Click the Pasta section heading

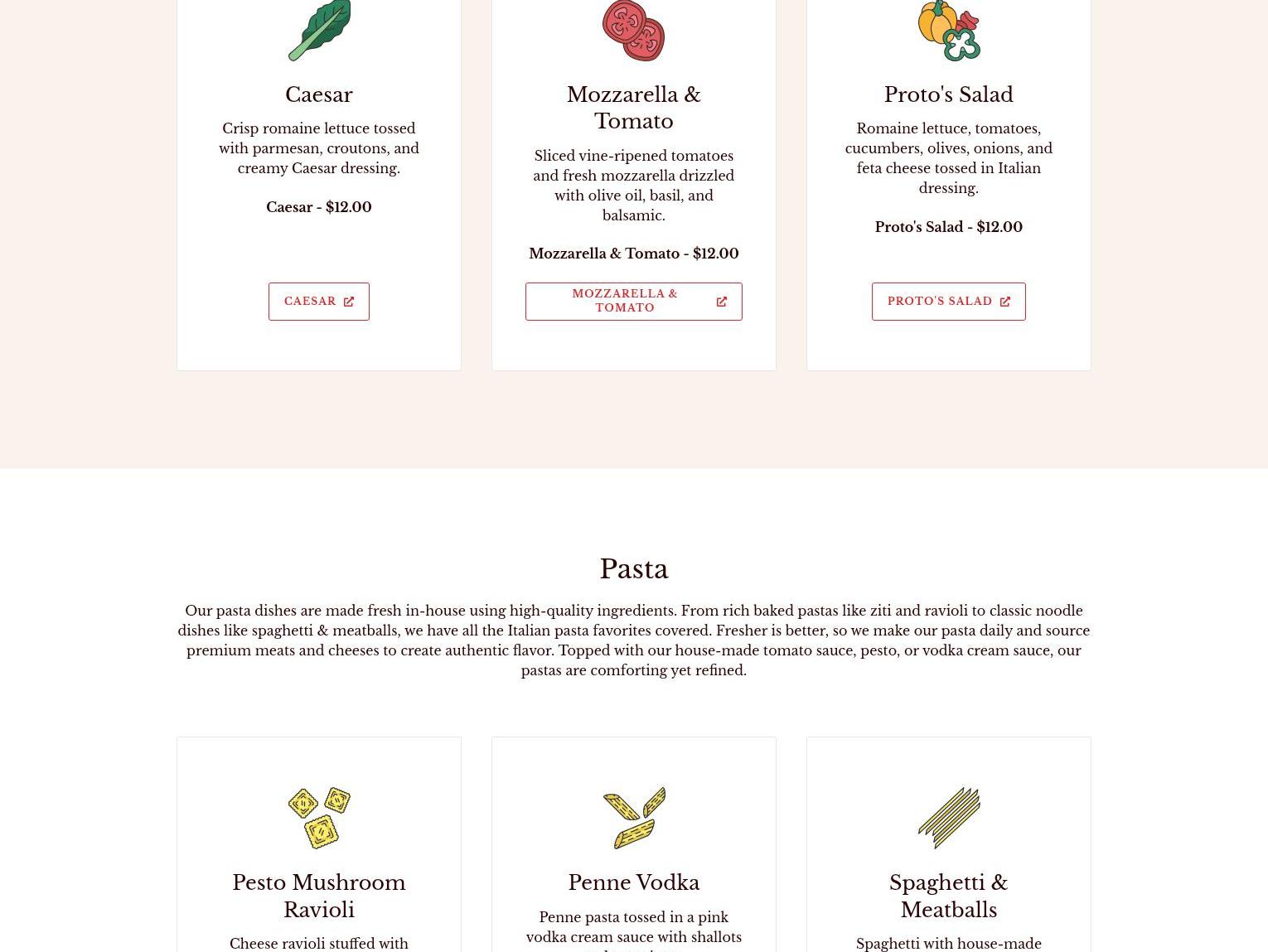click(x=634, y=569)
